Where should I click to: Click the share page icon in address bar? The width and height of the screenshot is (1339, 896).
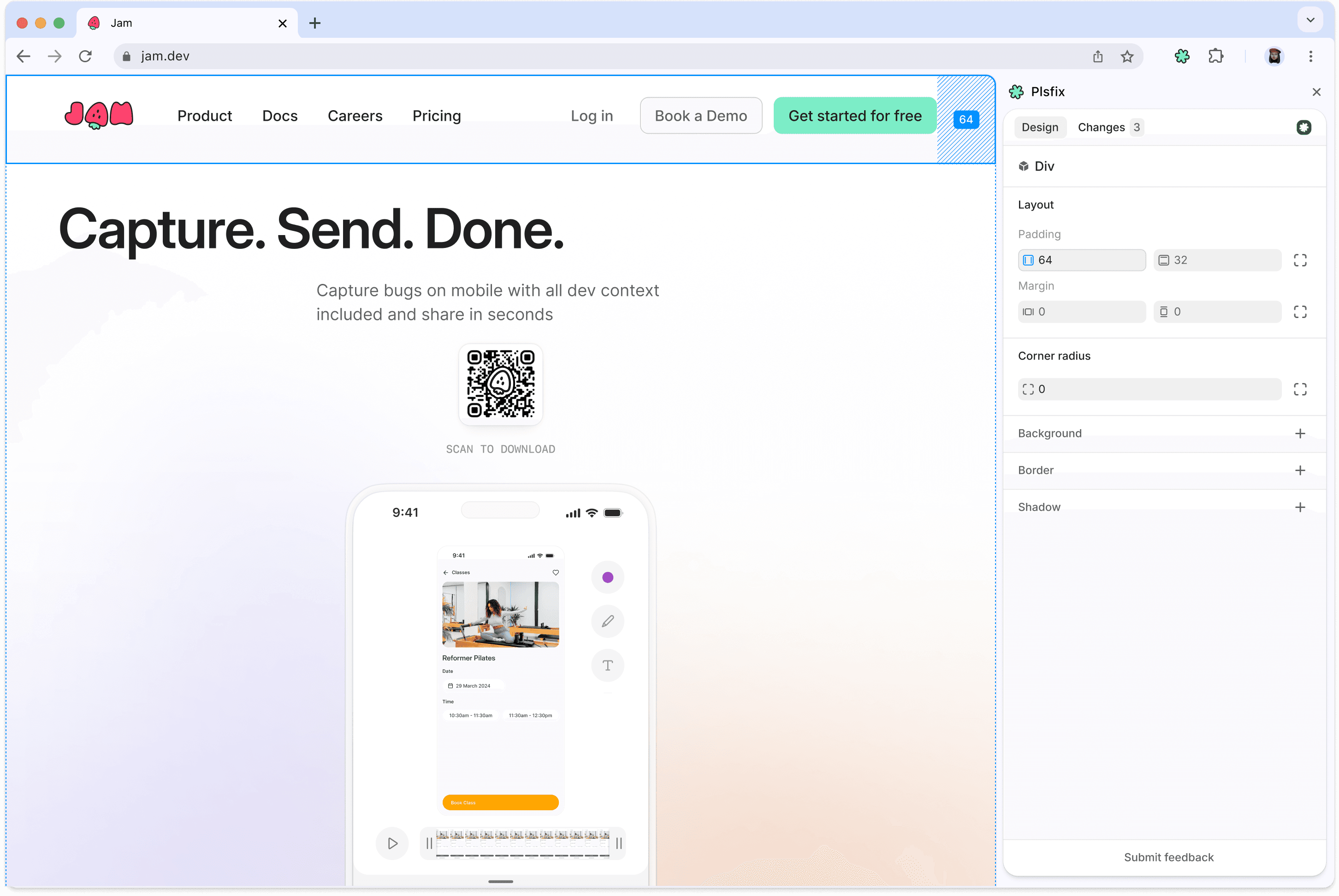pos(1098,56)
